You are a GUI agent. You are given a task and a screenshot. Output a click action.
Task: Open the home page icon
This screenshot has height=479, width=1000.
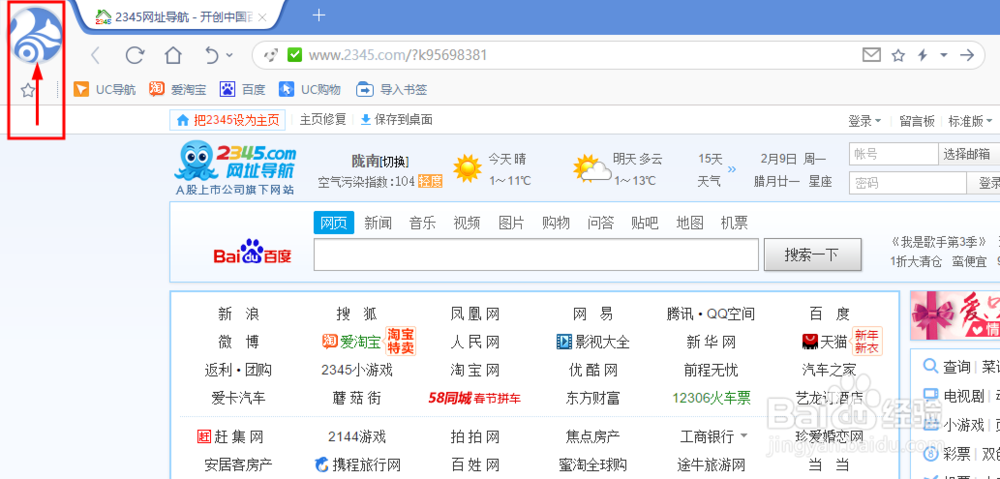tap(173, 55)
